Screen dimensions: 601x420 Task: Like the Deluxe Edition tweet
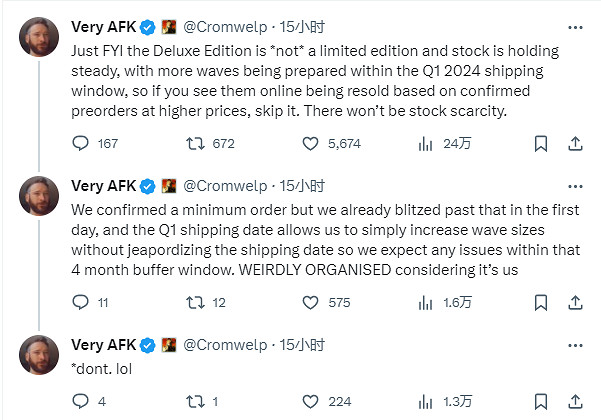[310, 144]
